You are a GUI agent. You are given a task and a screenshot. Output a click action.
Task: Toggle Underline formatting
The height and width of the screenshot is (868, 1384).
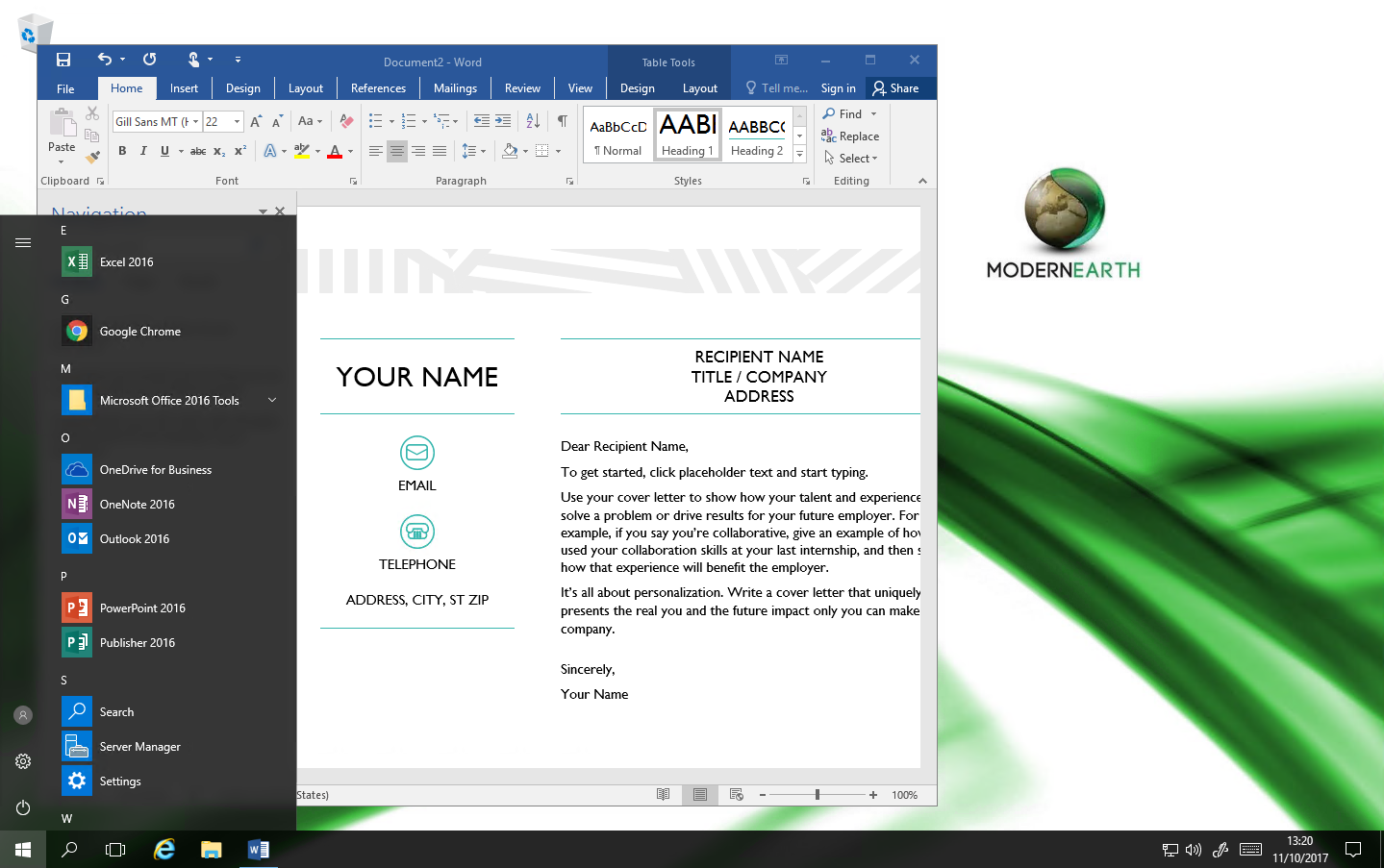(164, 151)
